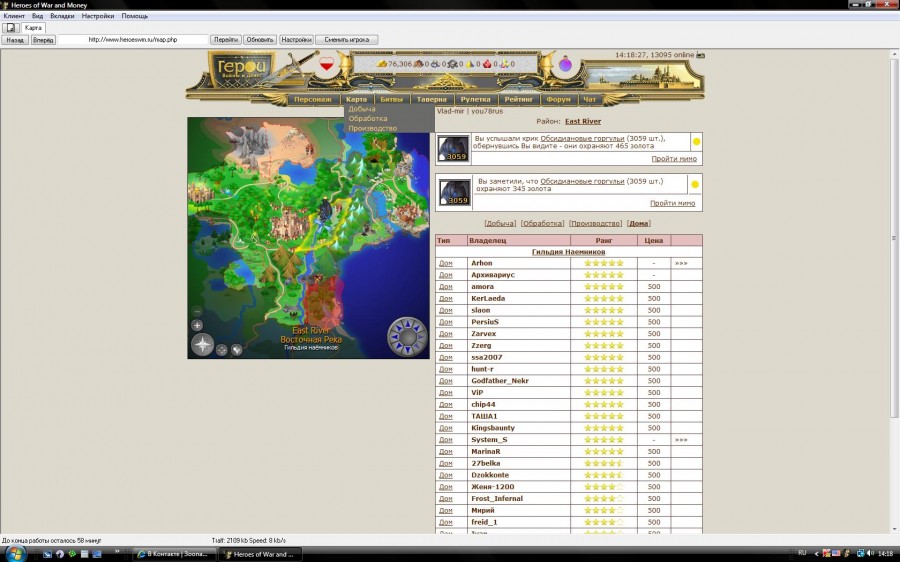Click Пройти мимо for 345 gold encounter
The image size is (900, 562).
tap(672, 203)
